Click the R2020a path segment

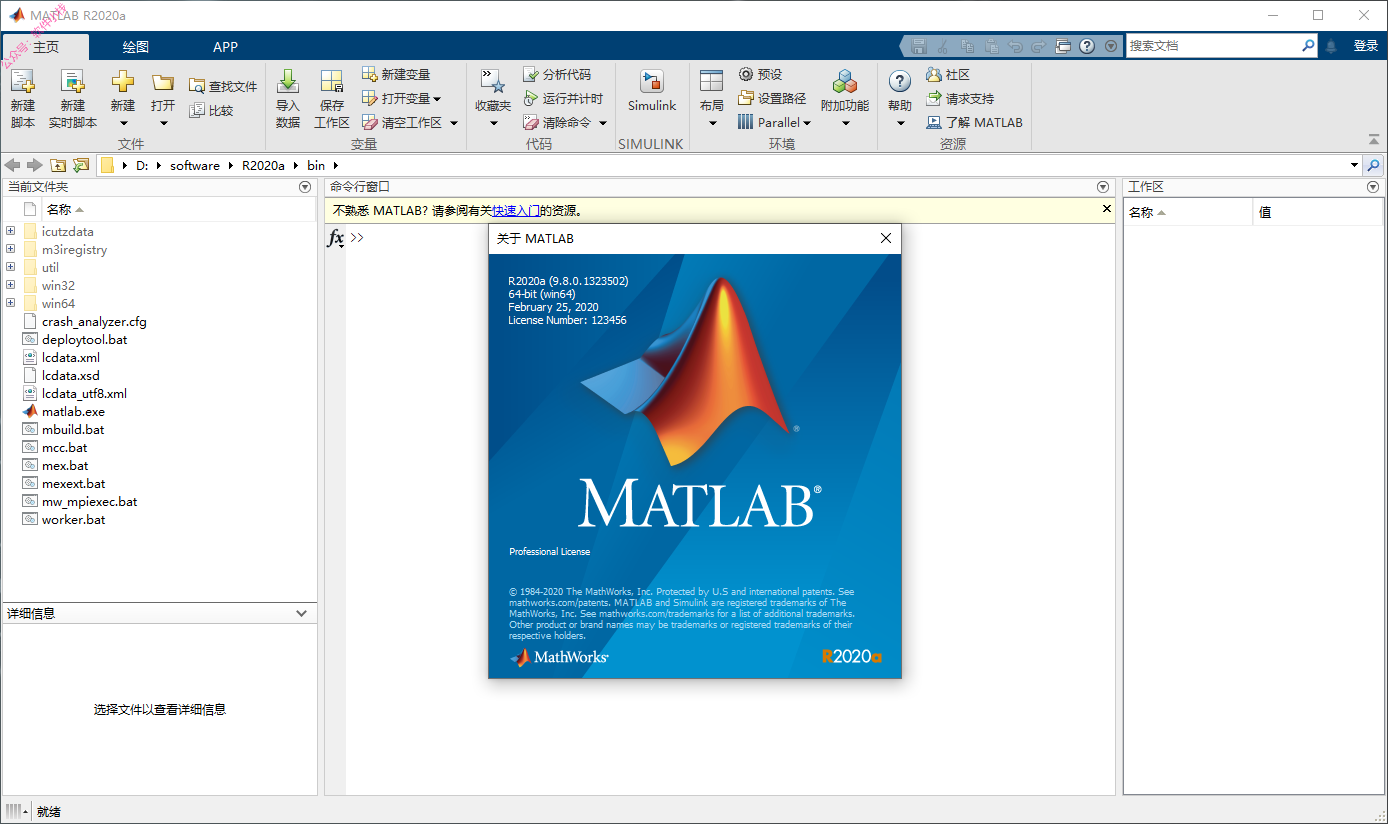coord(263,165)
